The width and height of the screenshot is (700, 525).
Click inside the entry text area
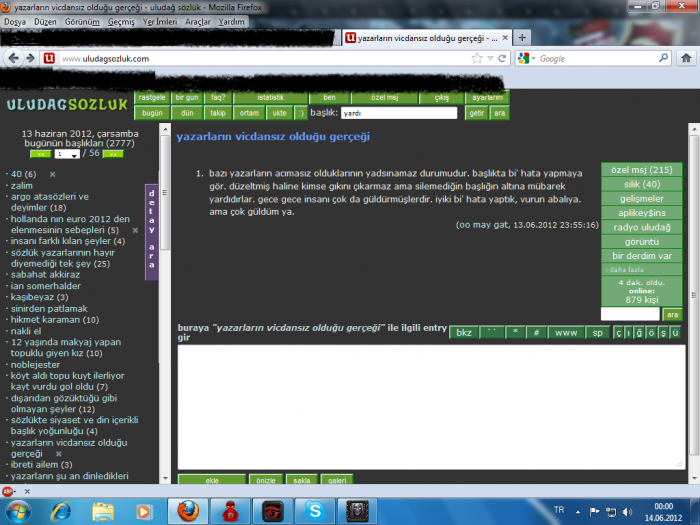430,405
